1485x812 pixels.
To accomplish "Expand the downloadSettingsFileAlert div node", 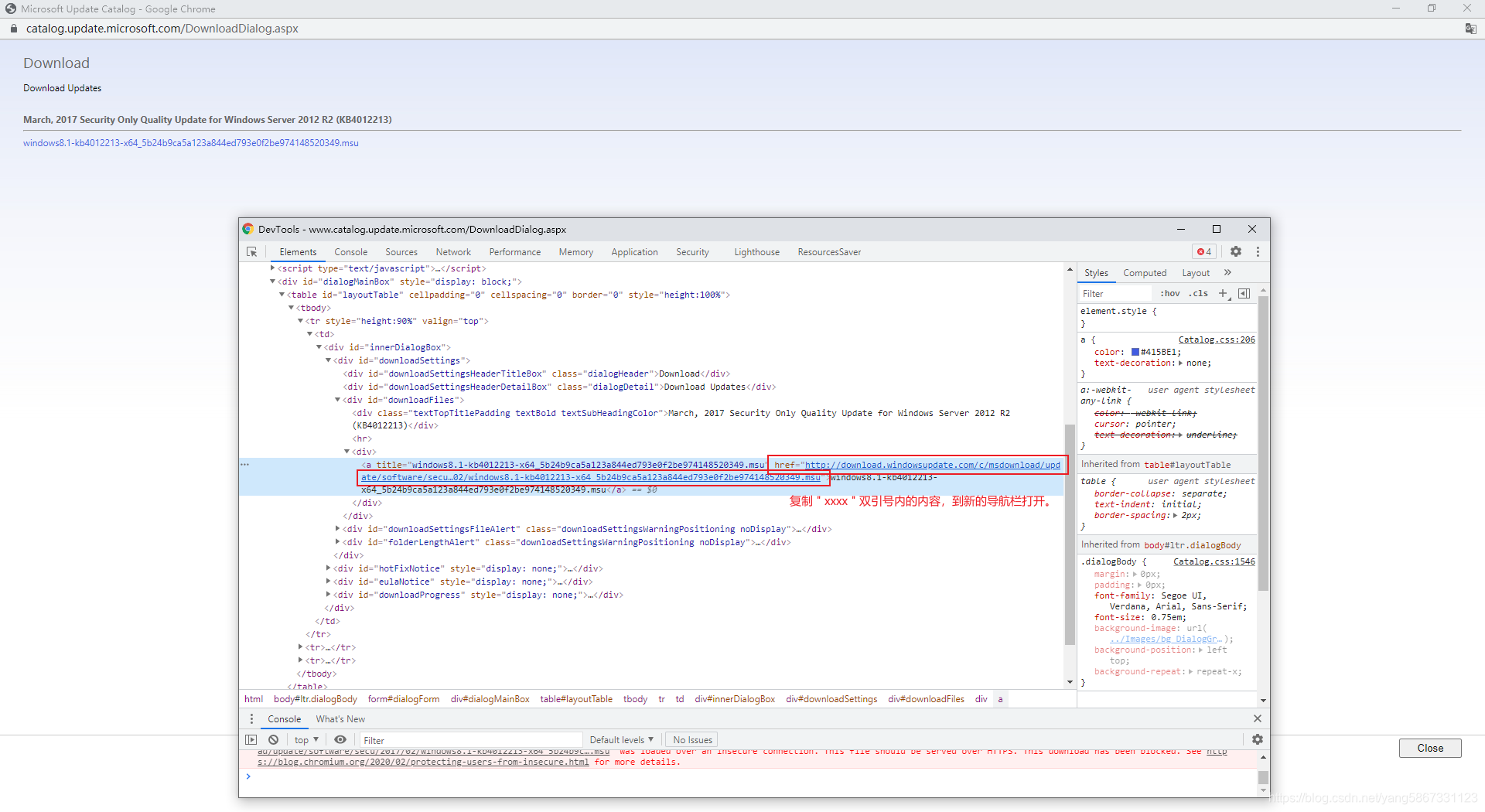I will tap(337, 530).
